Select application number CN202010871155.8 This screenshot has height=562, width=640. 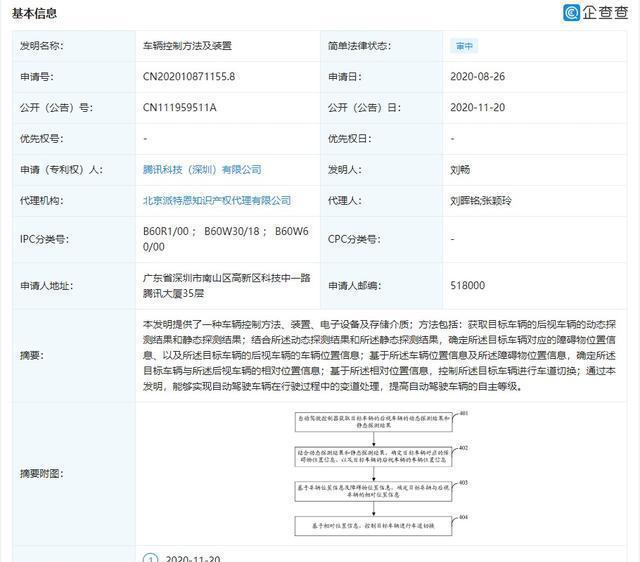(189, 77)
